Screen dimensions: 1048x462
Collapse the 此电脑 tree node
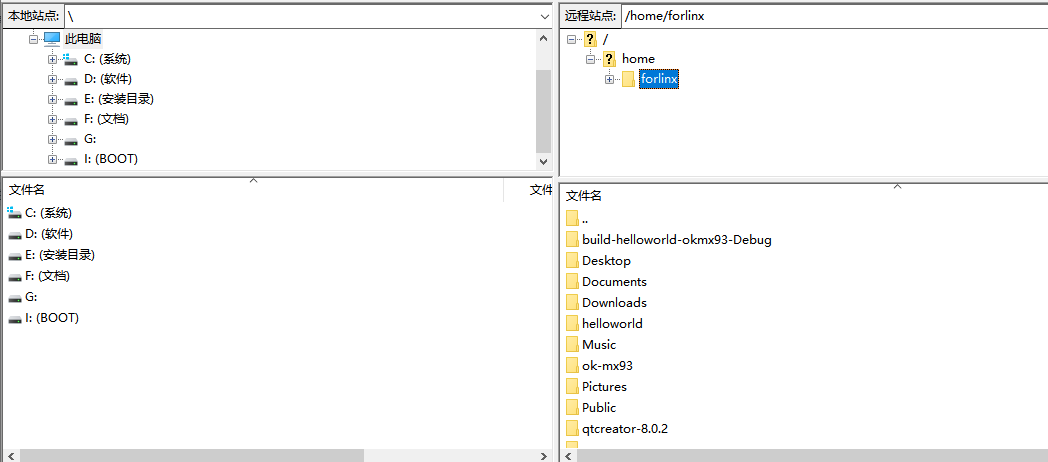[33, 38]
